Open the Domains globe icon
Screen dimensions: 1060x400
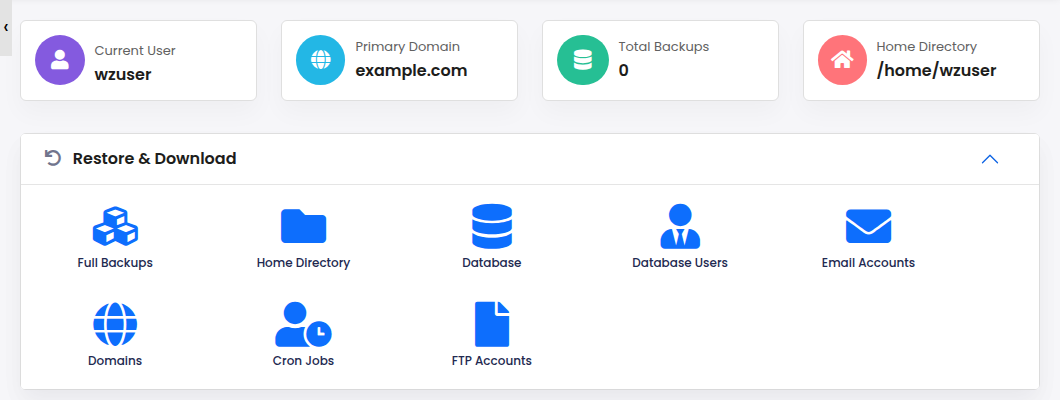tap(115, 324)
